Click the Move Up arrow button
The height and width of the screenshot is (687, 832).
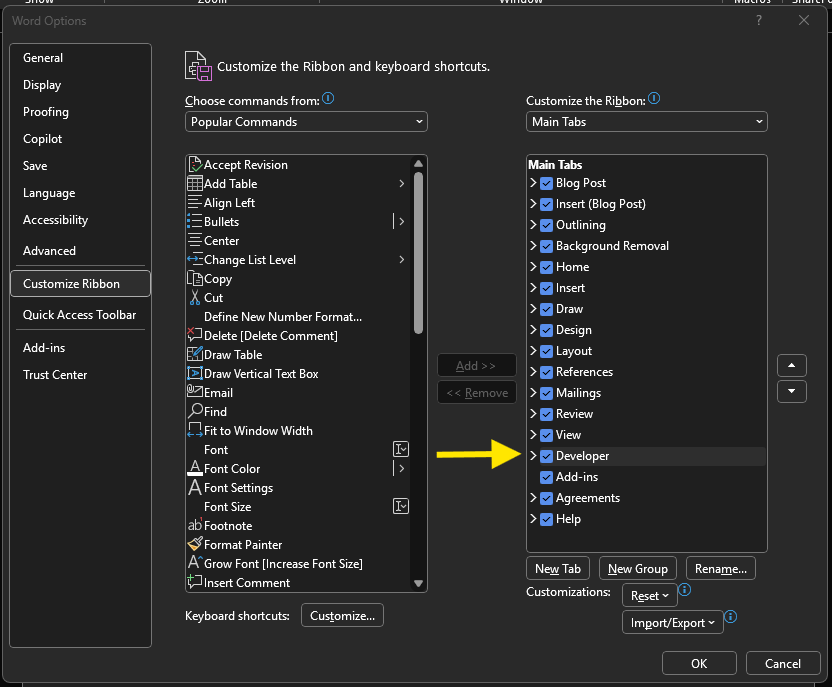791,365
